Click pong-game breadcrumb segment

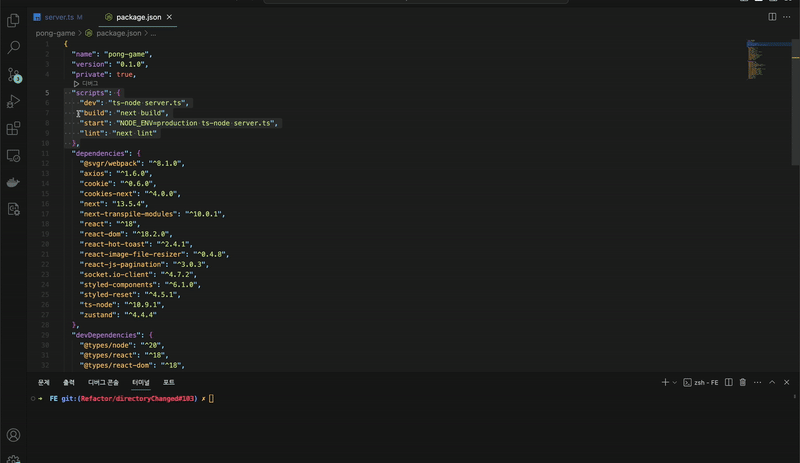[55, 33]
